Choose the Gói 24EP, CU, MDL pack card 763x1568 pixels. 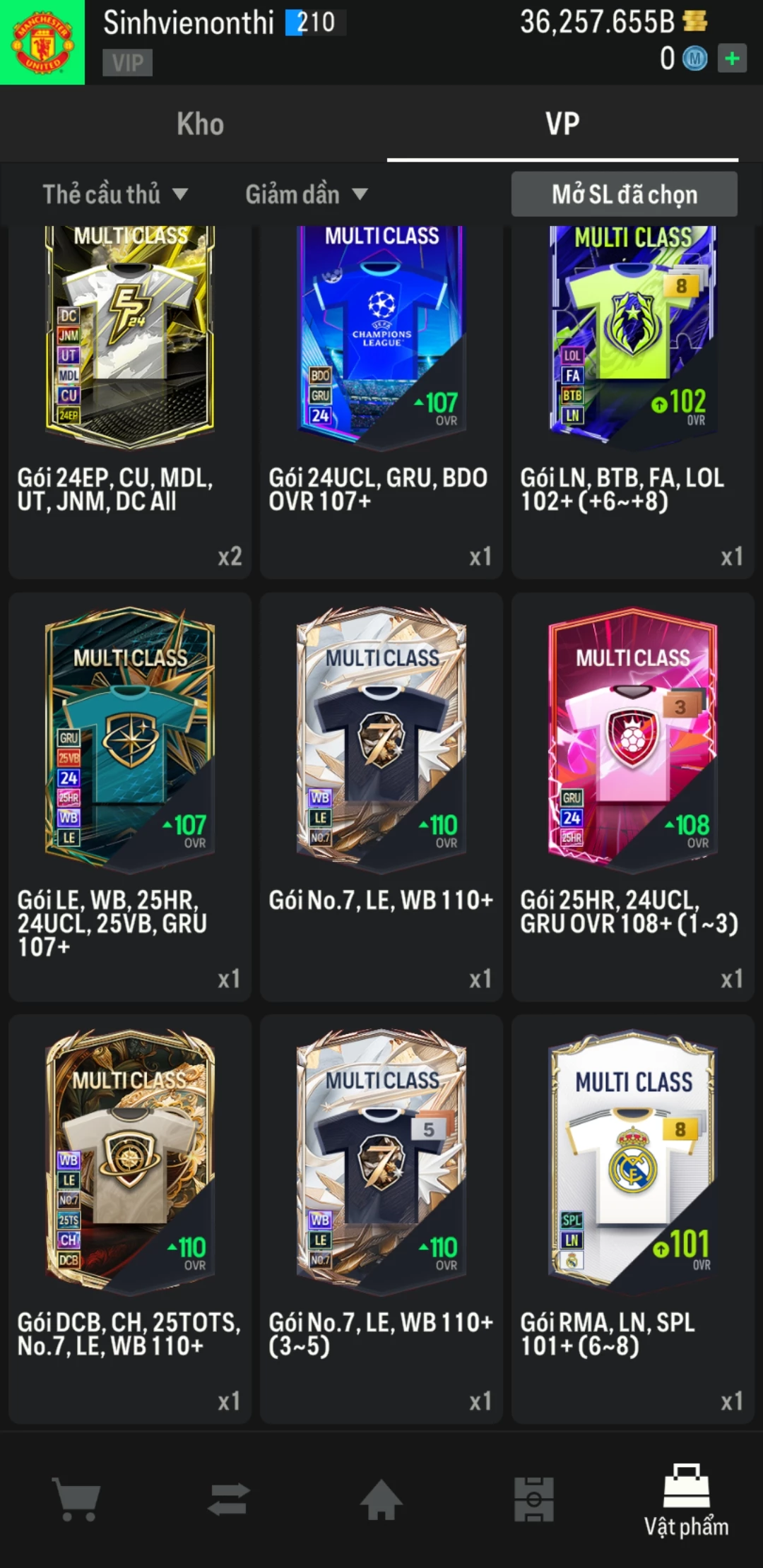(130, 403)
